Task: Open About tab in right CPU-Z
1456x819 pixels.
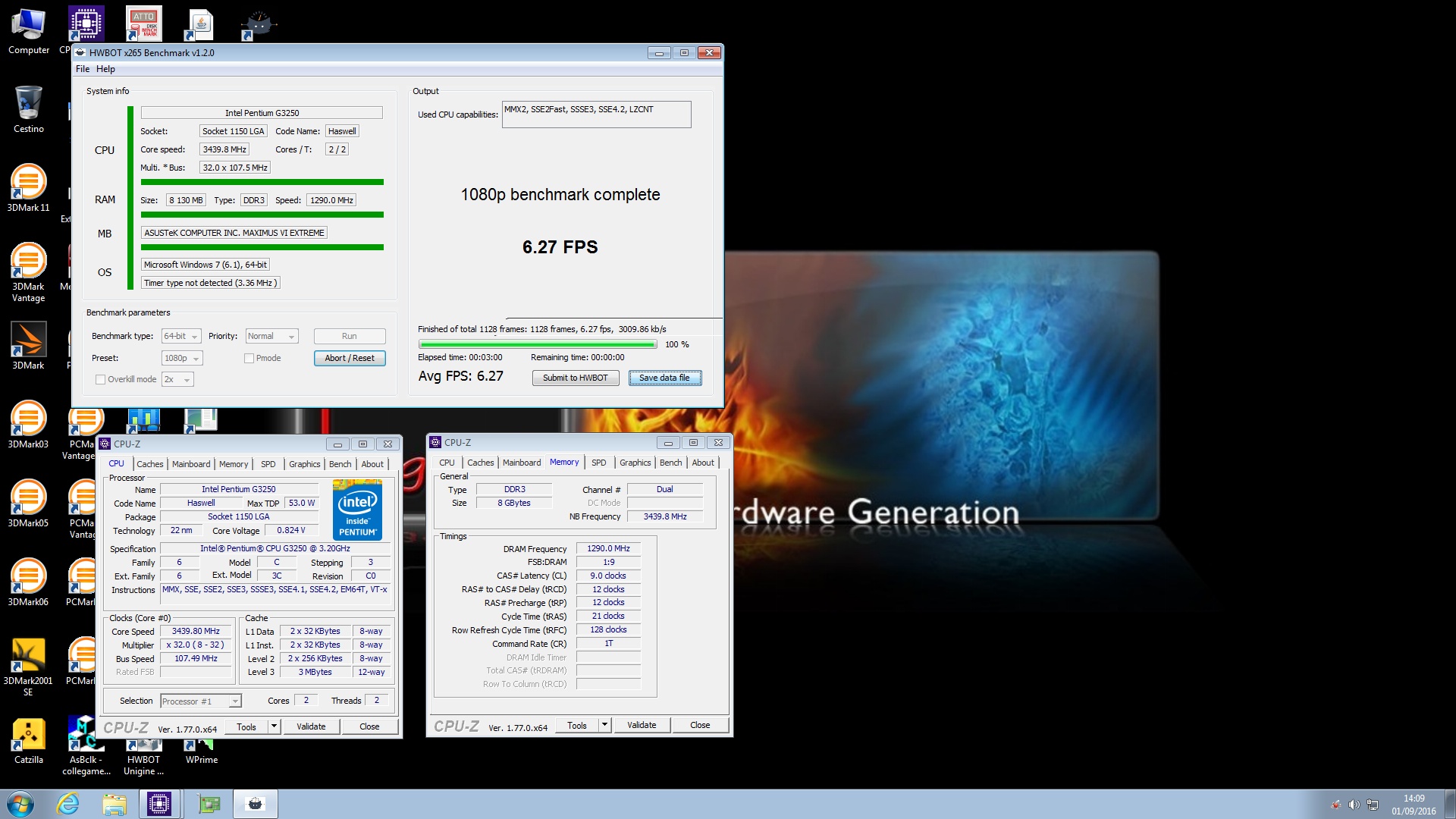Action: [702, 463]
